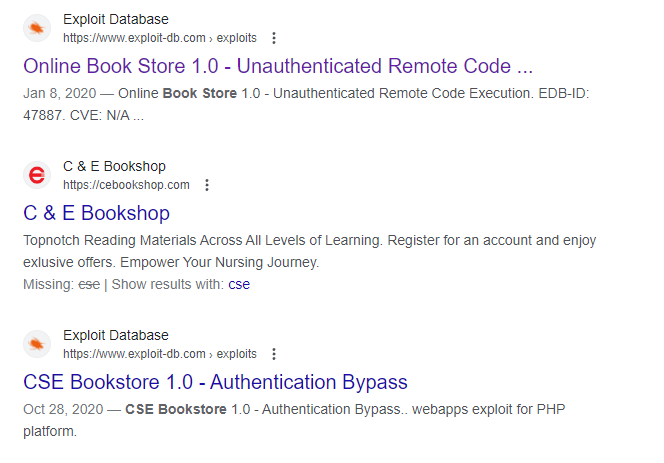The width and height of the screenshot is (664, 463).
Task: Click Exploit Database favicon above Online Book Store result
Action: (x=37, y=28)
